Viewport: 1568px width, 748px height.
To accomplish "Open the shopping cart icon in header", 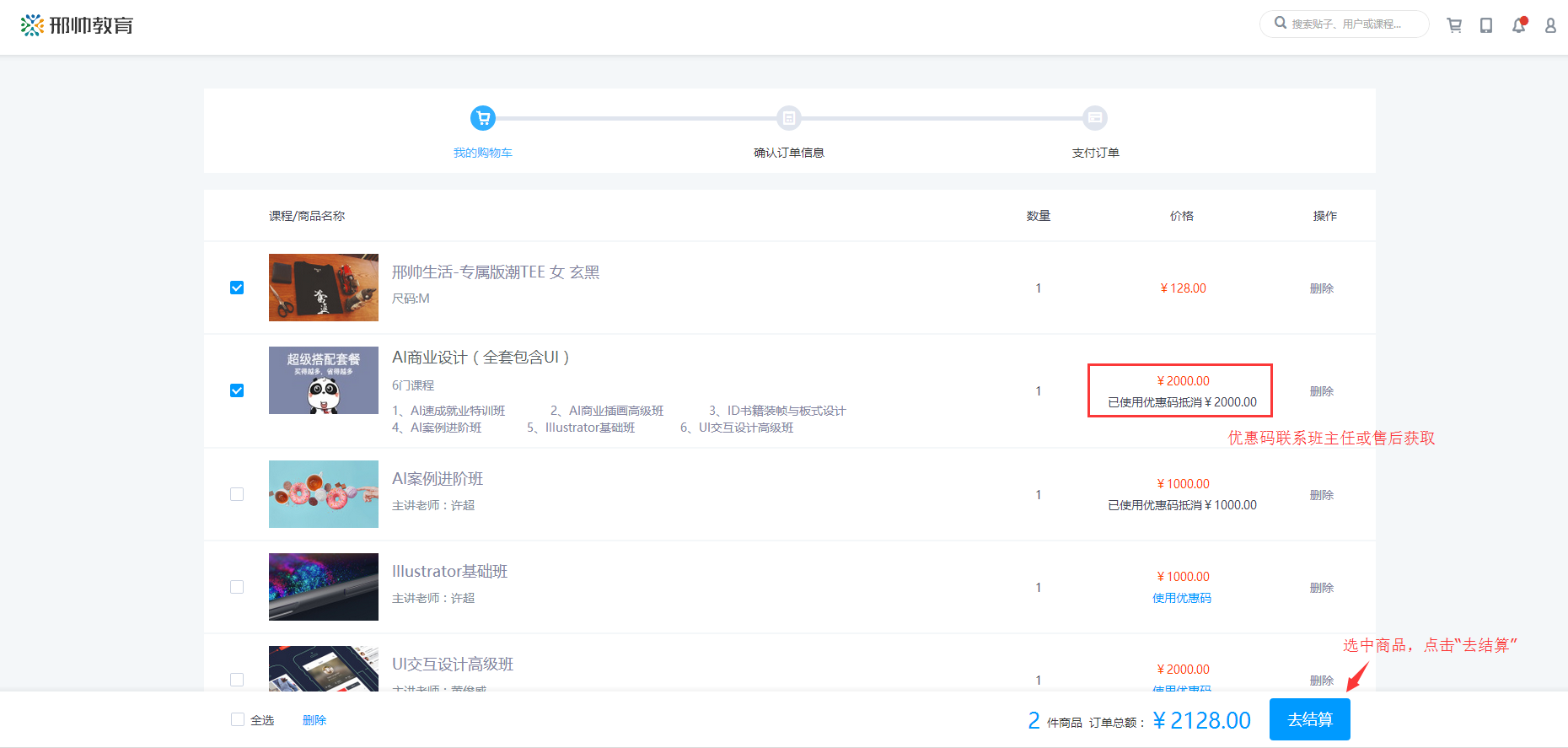I will 1454,25.
